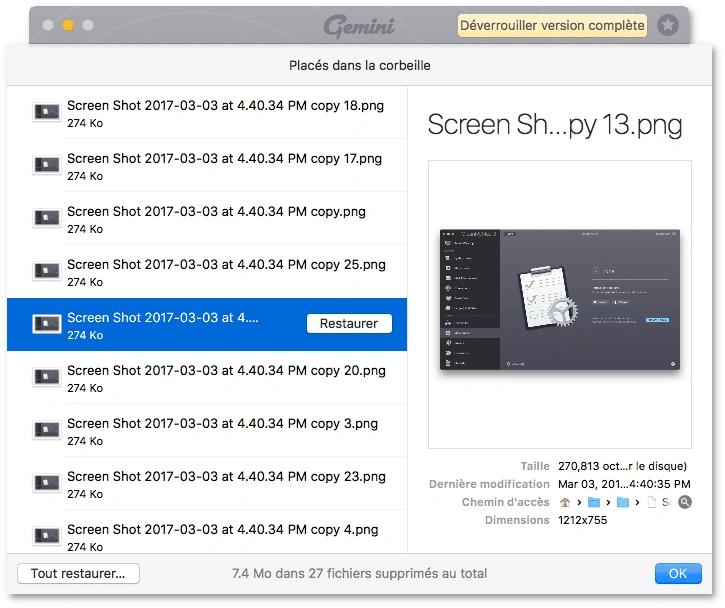
Task: Select file name ending copy 18.png
Action: (x=226, y=105)
